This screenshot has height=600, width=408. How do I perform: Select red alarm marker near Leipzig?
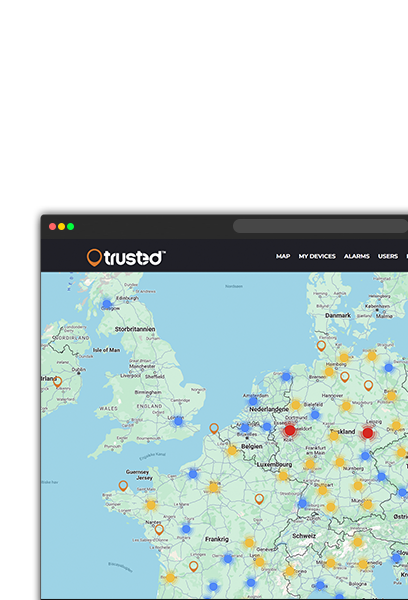coord(367,433)
